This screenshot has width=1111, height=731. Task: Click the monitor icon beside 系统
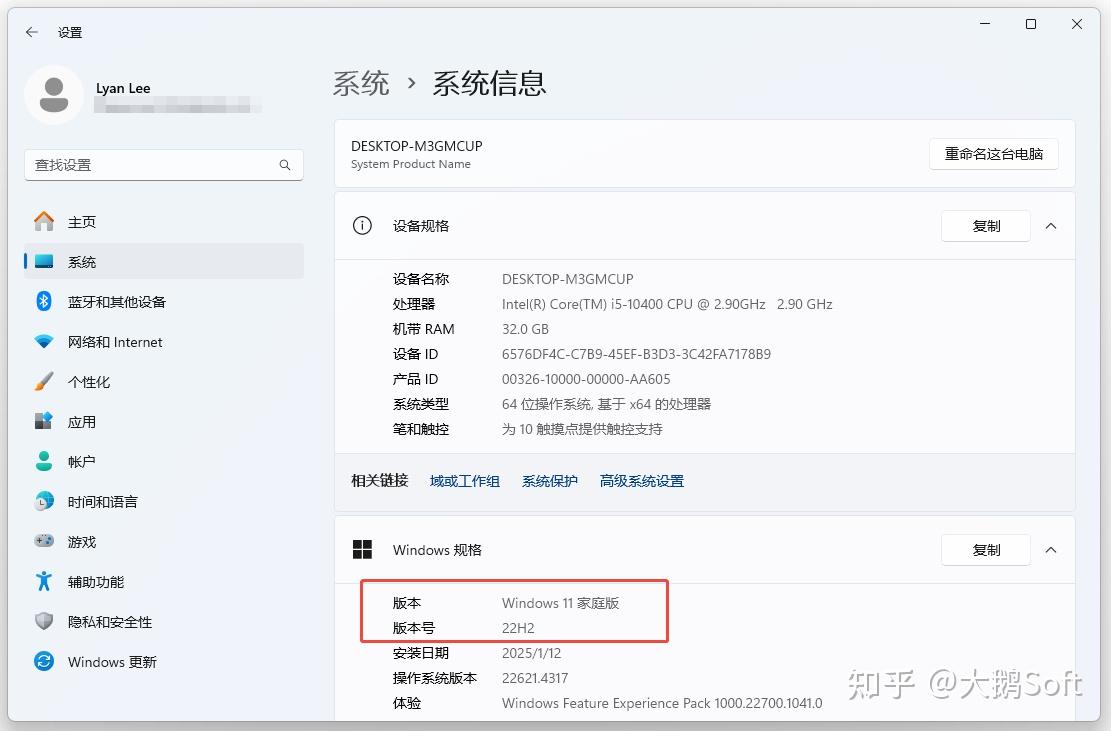point(44,261)
